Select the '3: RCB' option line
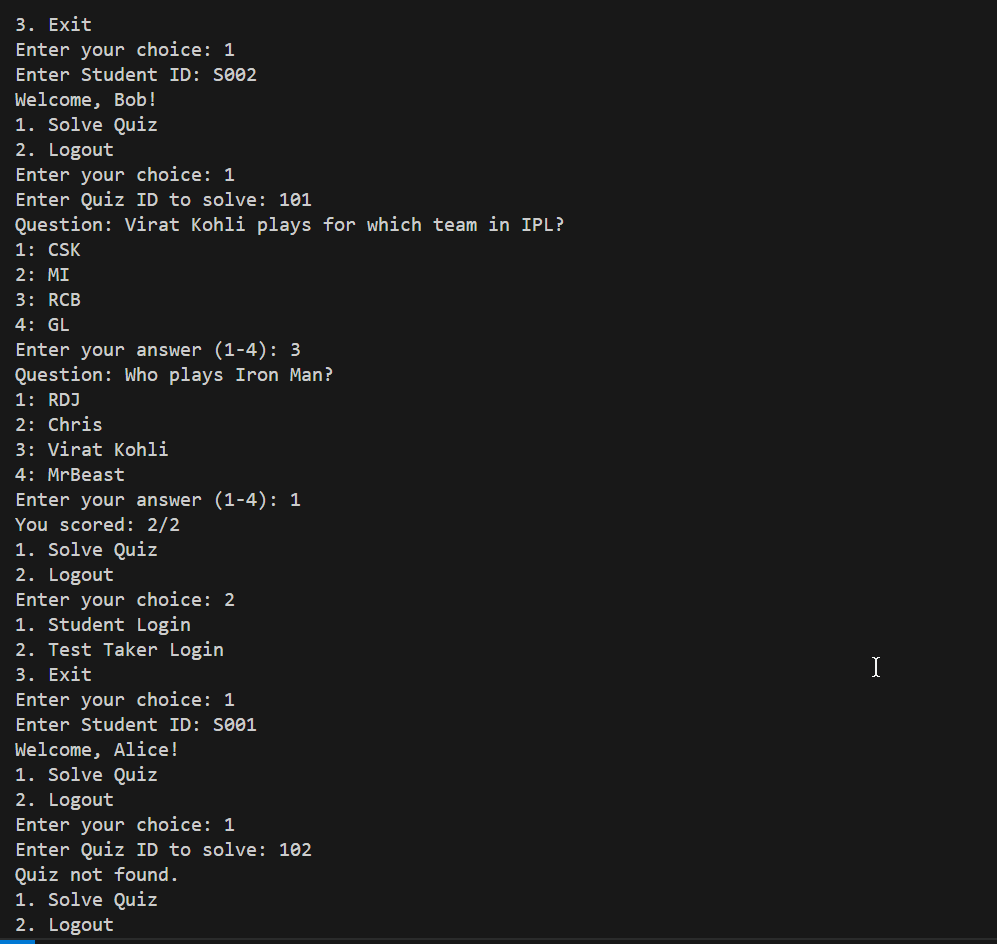Screen dimensions: 997x944 (x=47, y=299)
